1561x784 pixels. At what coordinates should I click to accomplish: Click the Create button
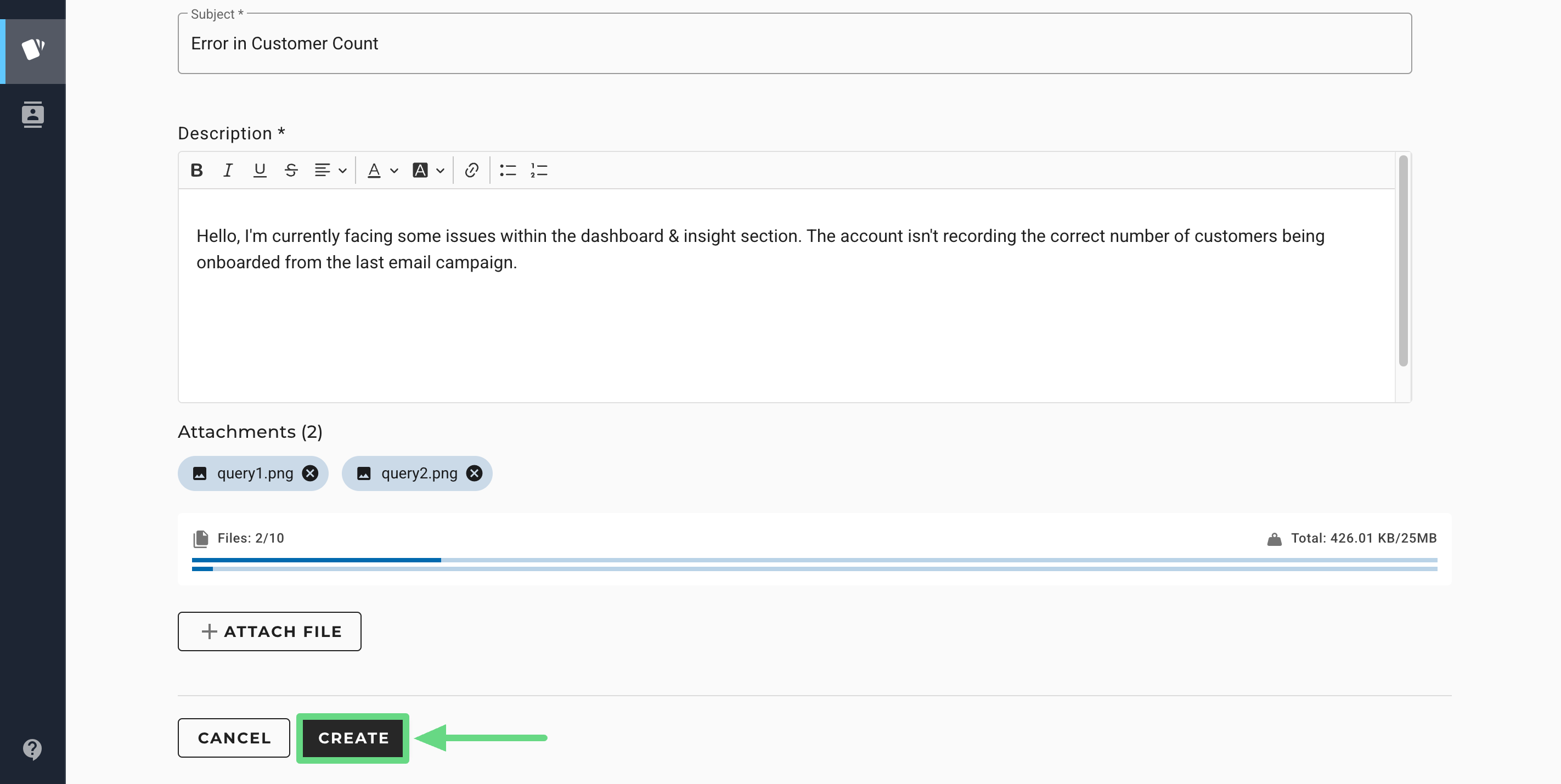click(x=353, y=738)
